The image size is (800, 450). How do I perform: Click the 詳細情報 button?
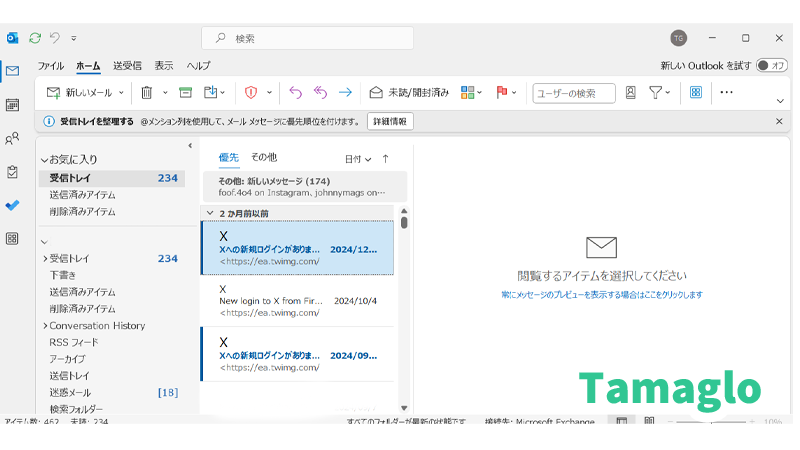(390, 121)
